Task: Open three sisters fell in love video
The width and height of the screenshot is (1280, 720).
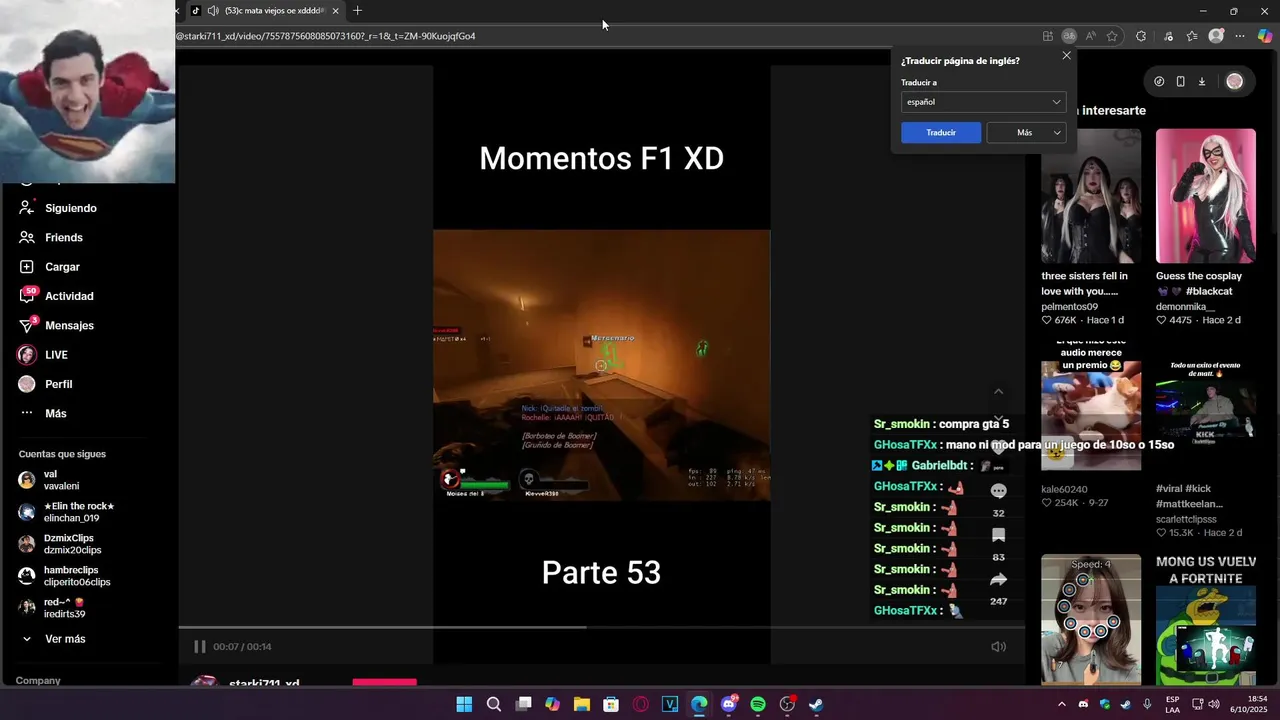Action: click(x=1090, y=196)
